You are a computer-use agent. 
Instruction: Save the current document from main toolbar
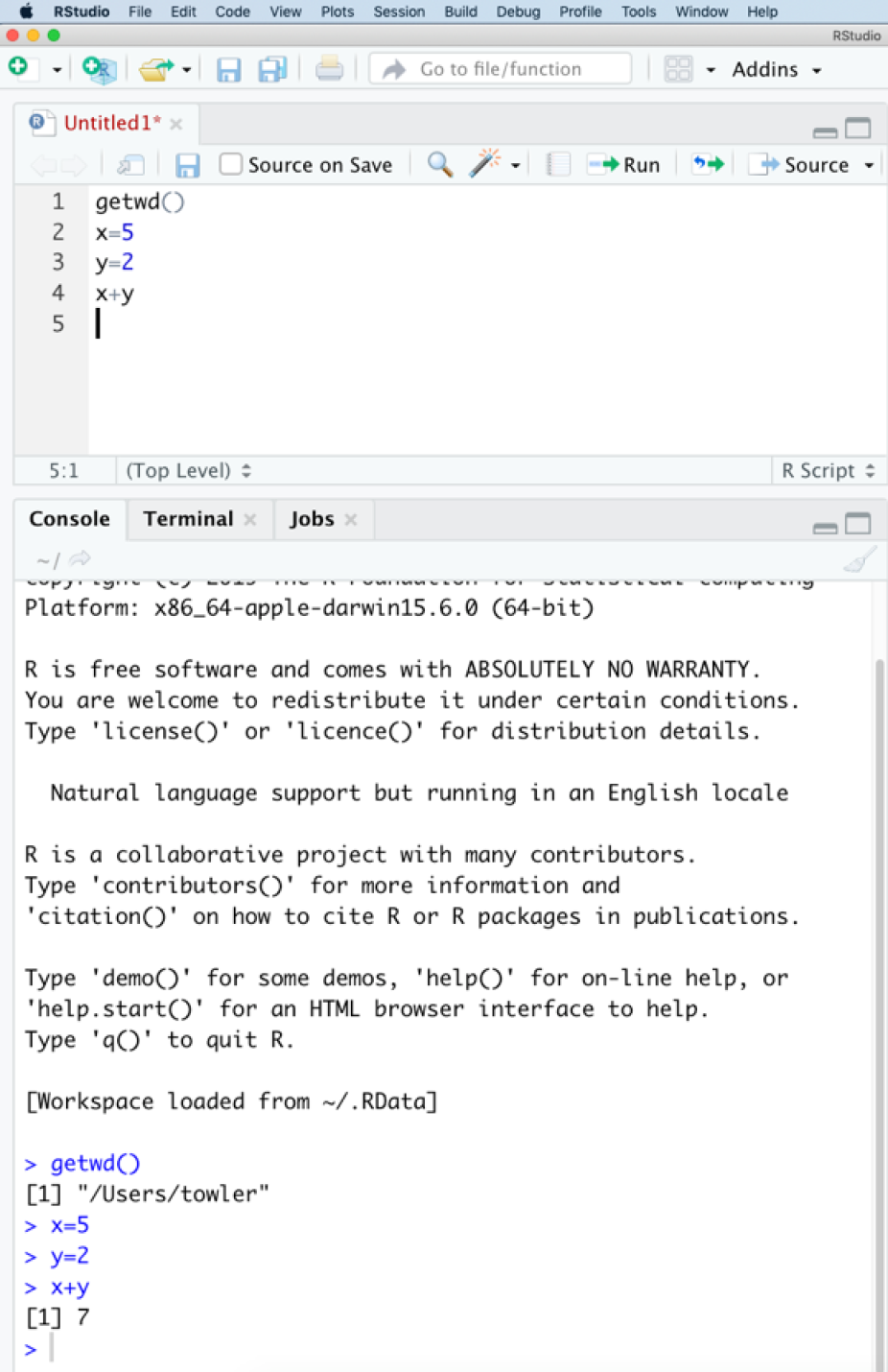coord(228,70)
